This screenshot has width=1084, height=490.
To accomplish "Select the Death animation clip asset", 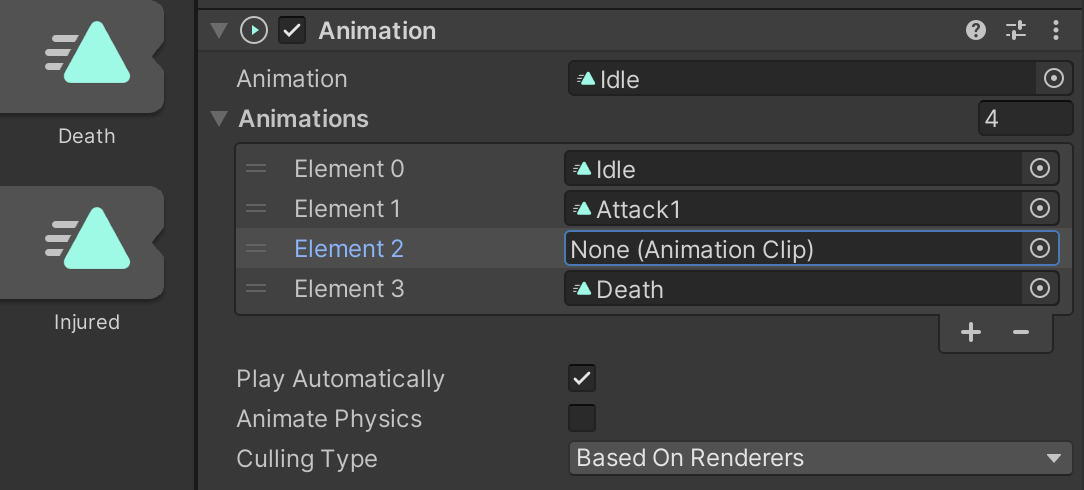I will [x=88, y=62].
